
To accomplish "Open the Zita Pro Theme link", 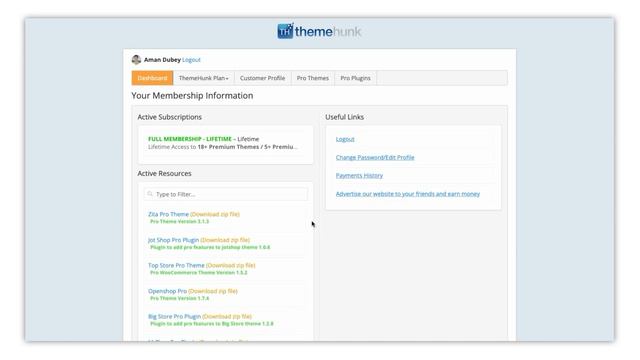I will (x=168, y=214).
